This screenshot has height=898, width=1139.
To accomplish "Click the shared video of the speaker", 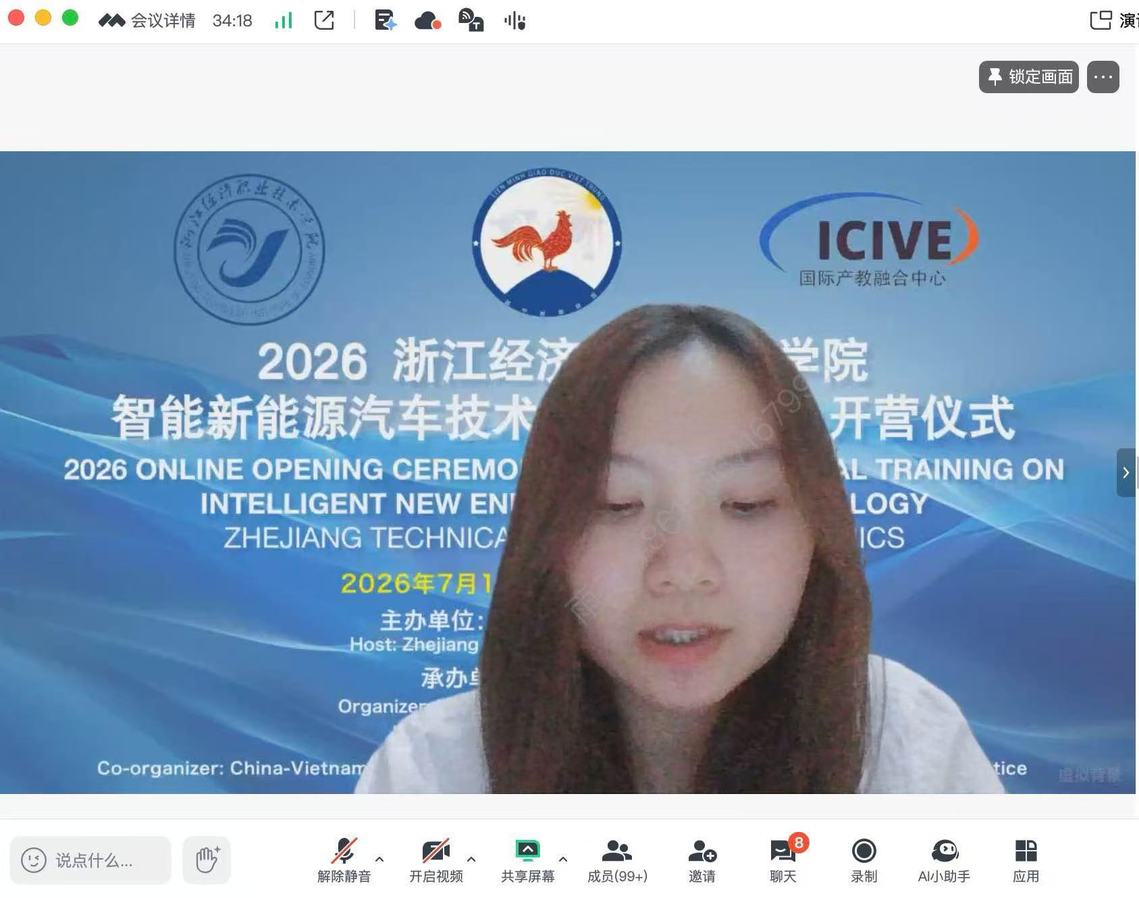I will tap(567, 472).
